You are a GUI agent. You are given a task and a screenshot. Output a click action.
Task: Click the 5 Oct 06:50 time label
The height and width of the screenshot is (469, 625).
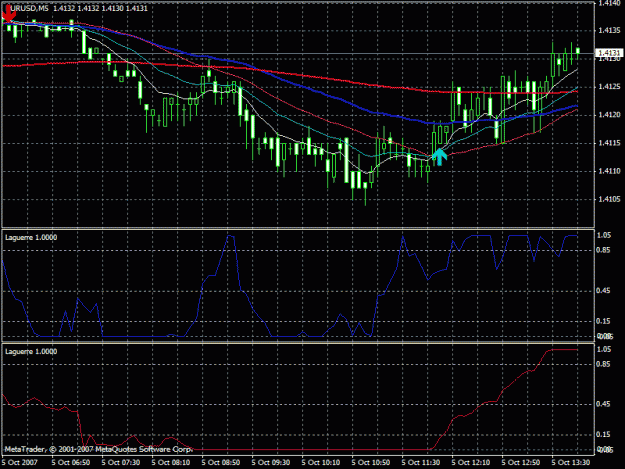71,463
